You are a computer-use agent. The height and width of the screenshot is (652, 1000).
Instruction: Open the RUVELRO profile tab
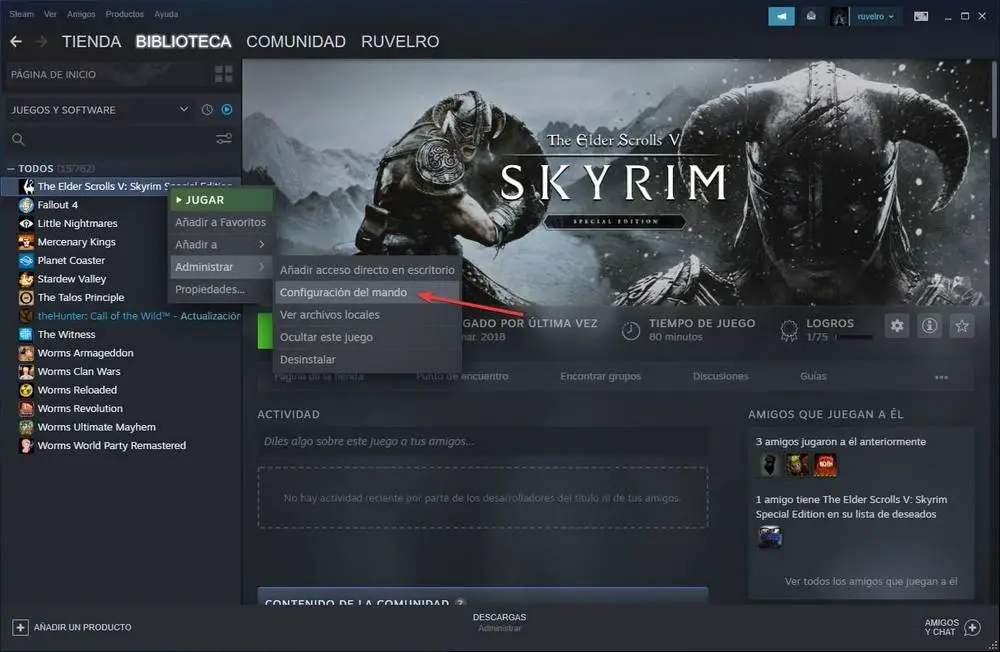click(400, 41)
